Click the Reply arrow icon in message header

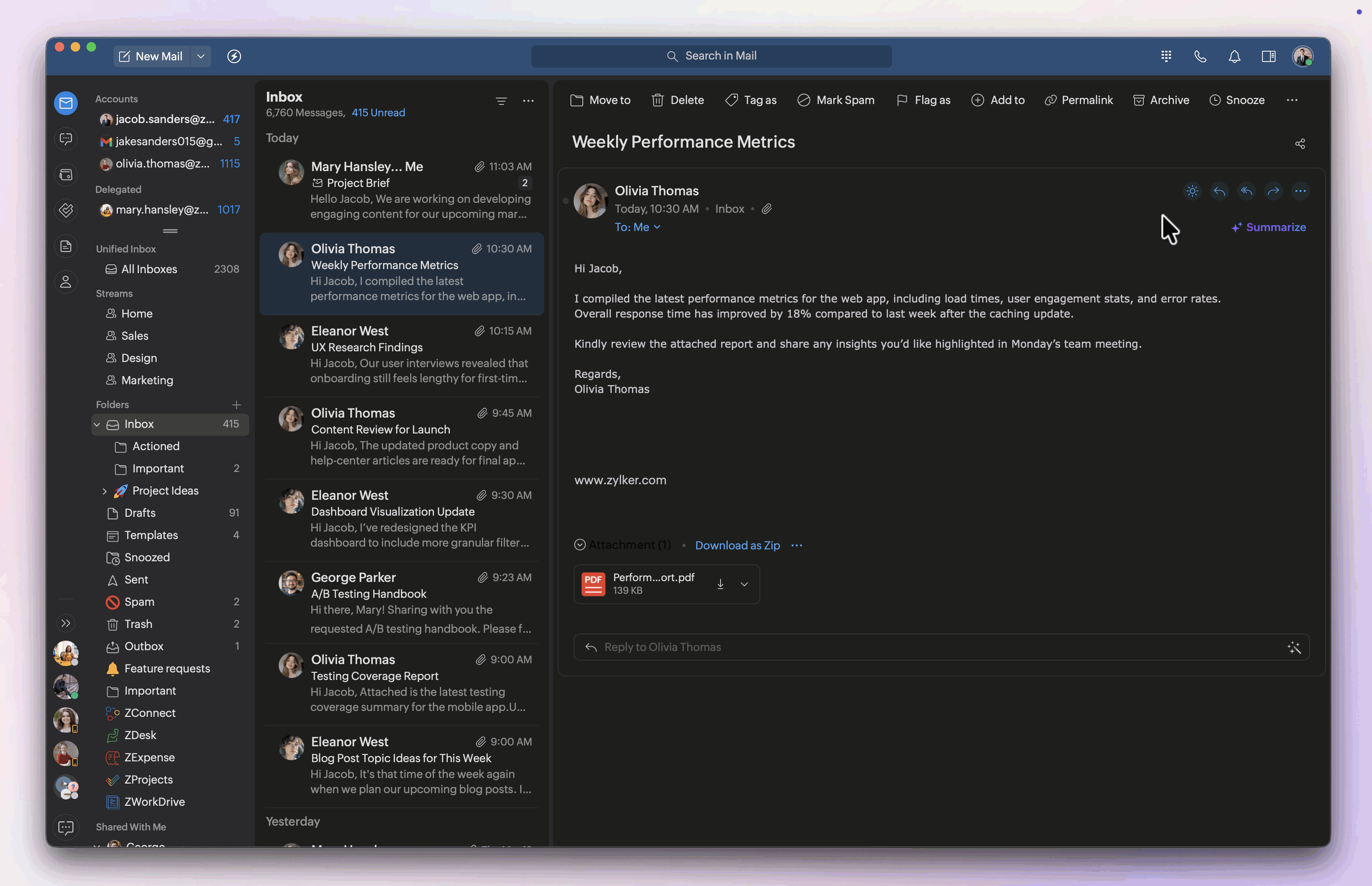(1219, 191)
